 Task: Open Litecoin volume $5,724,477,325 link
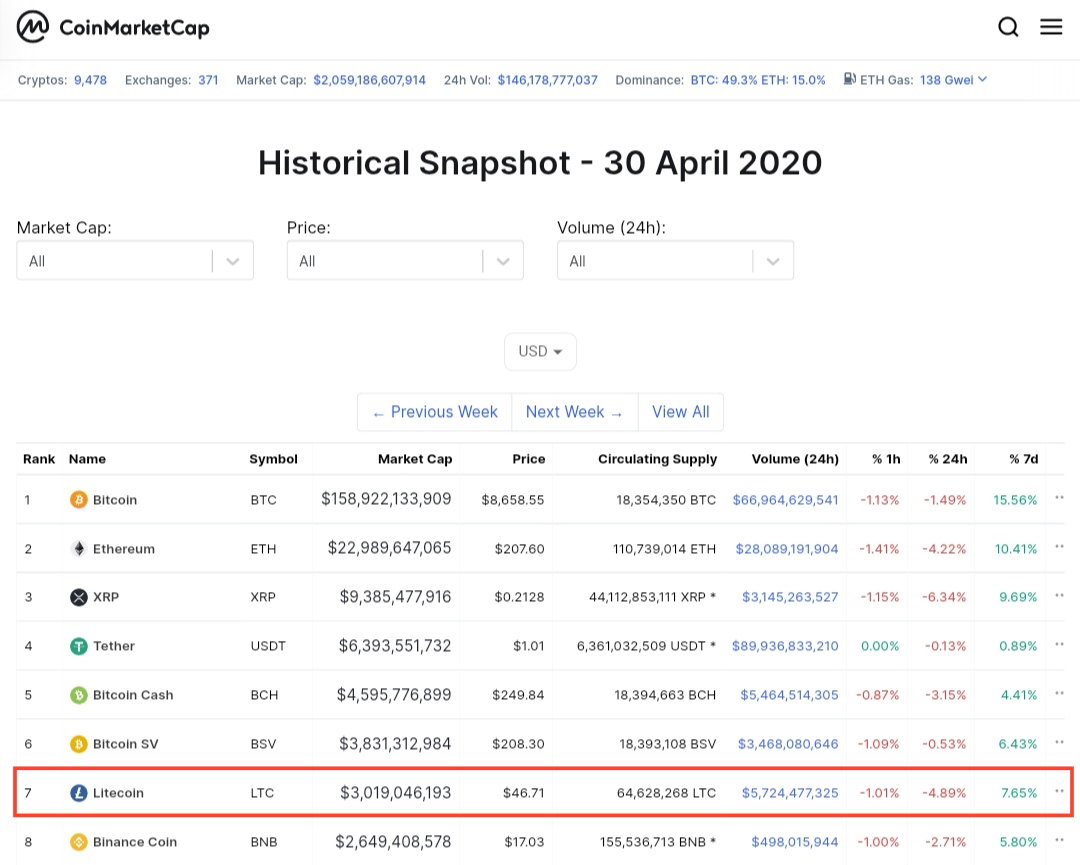(790, 793)
